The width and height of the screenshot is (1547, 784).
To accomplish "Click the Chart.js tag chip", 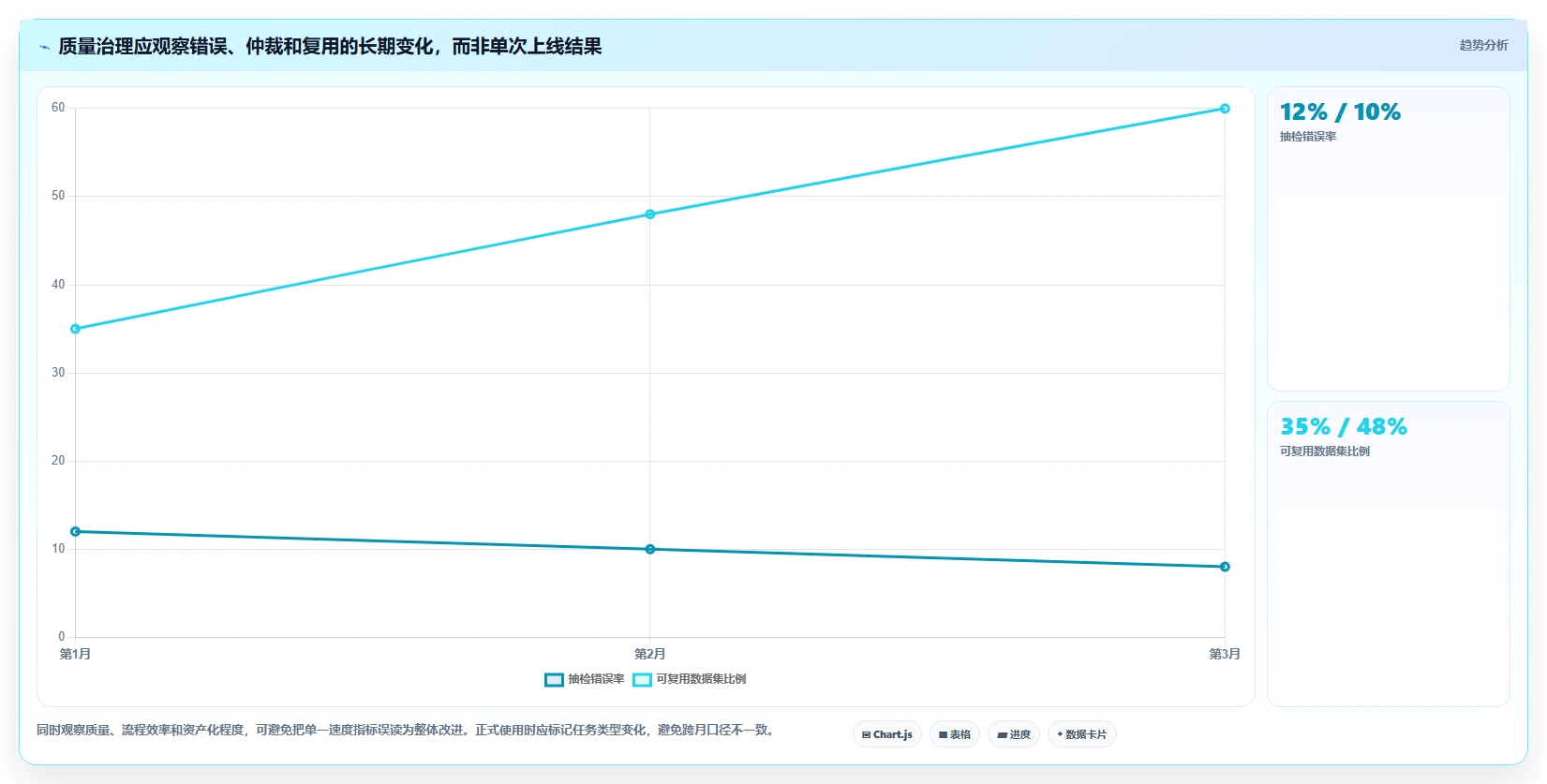I will click(887, 734).
